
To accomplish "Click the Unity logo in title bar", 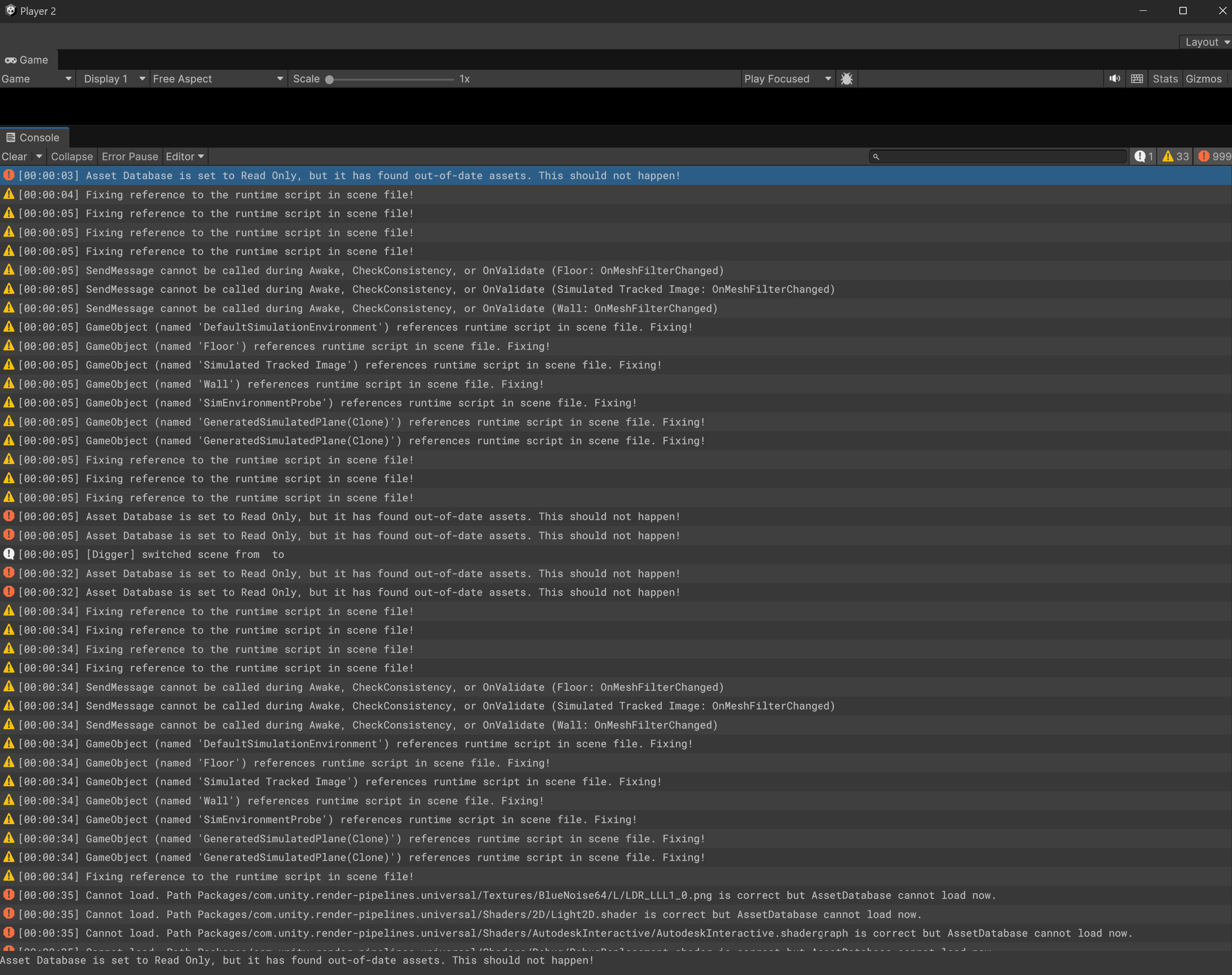I will pyautogui.click(x=10, y=11).
